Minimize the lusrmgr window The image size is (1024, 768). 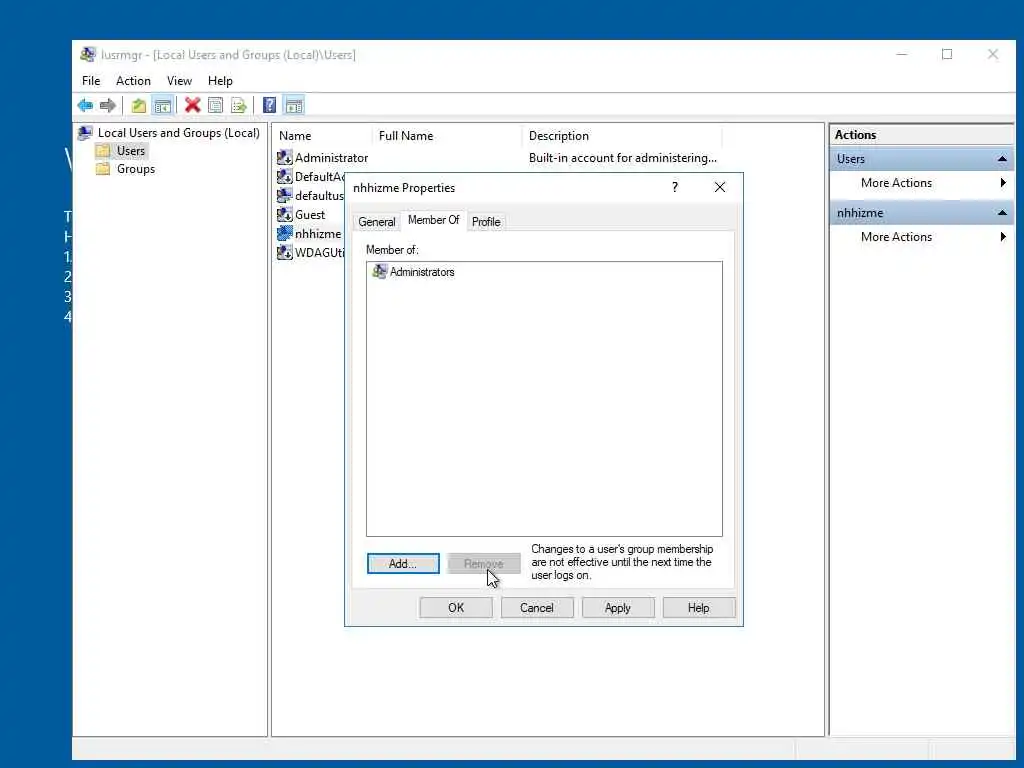click(902, 54)
